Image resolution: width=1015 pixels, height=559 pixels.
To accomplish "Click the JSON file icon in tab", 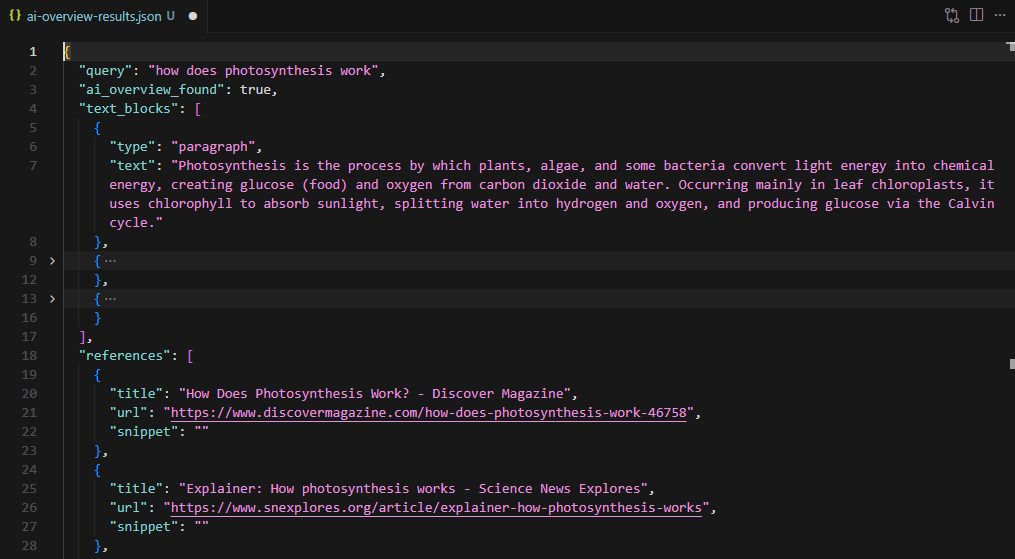I will [15, 16].
